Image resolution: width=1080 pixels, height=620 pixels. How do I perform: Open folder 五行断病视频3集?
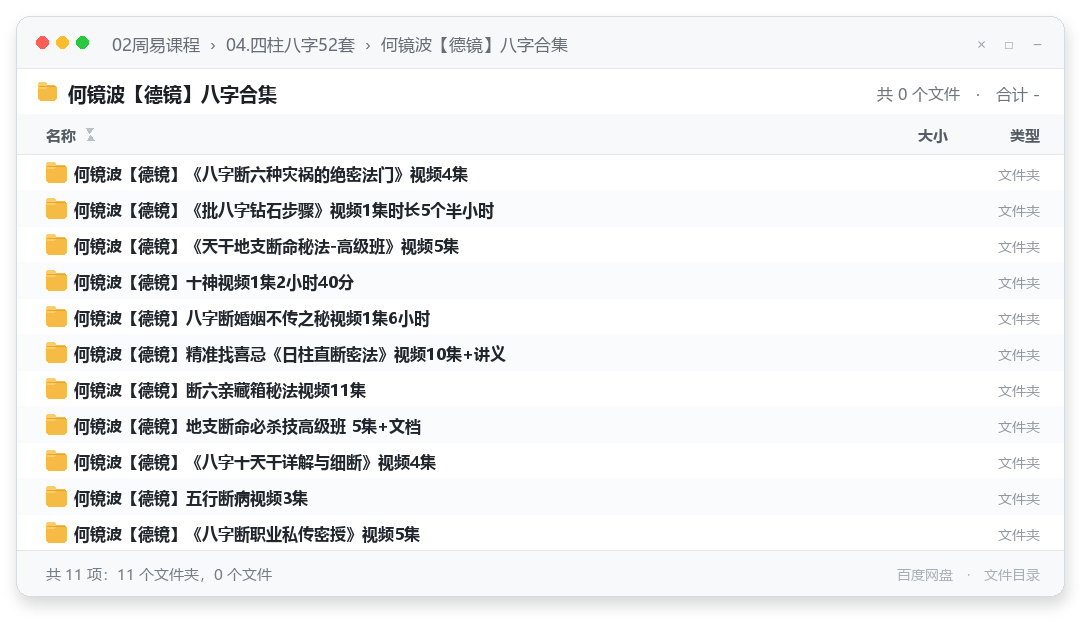point(191,498)
